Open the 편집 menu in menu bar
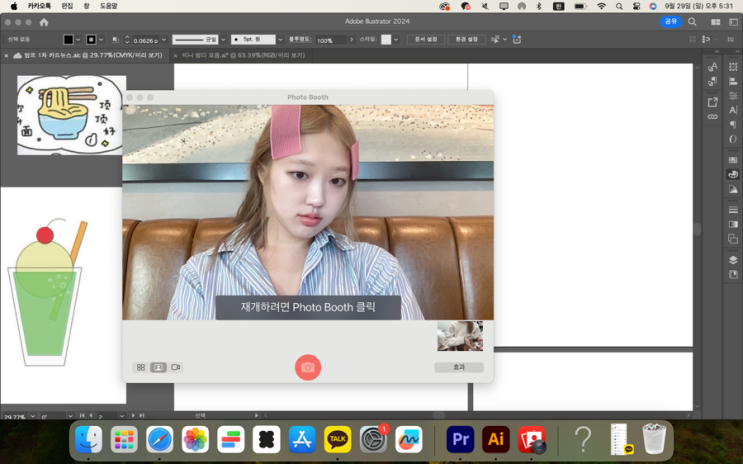This screenshot has width=743, height=464. tap(67, 6)
